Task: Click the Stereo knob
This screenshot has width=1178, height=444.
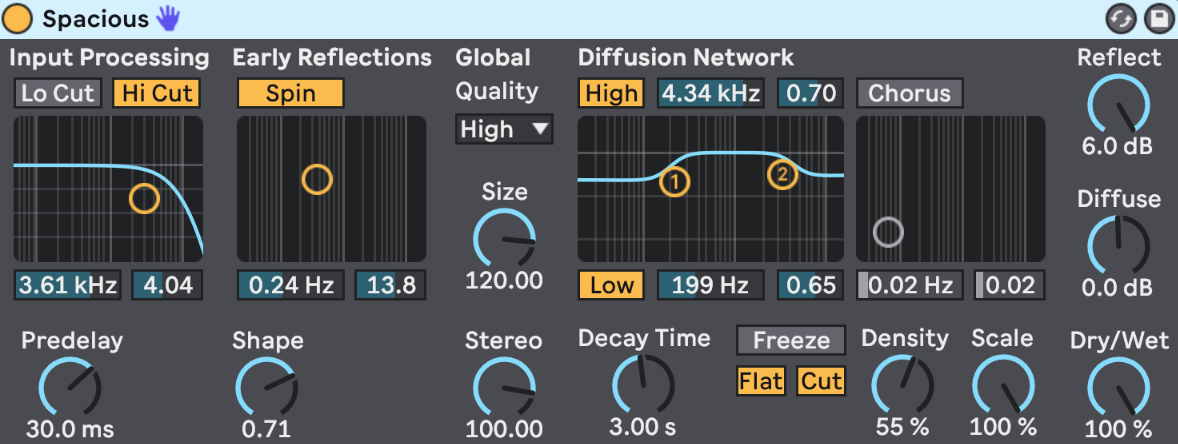Action: [504, 386]
